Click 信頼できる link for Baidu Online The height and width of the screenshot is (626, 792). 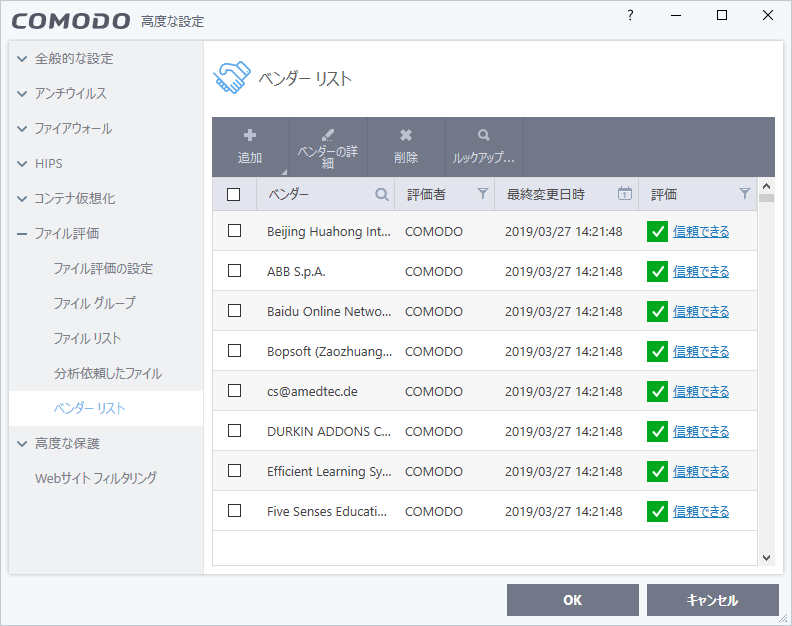[x=701, y=311]
